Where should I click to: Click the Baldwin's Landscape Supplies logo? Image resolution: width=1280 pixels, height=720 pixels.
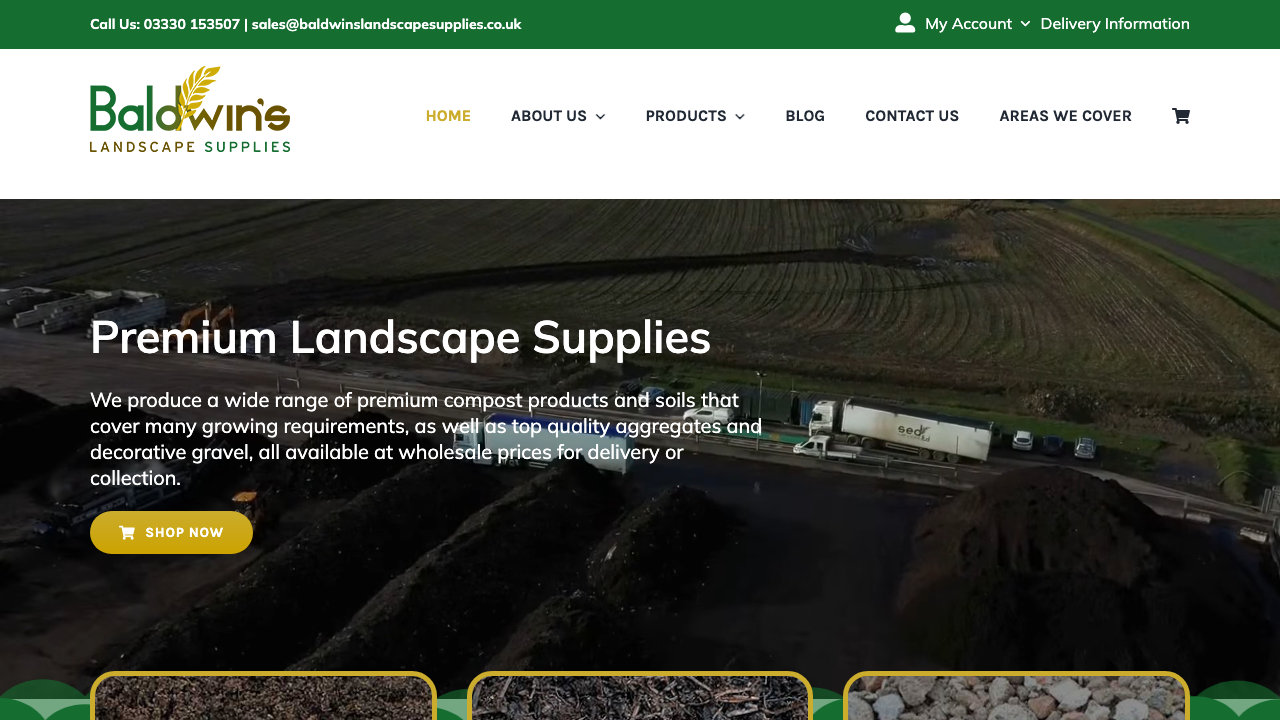coord(190,108)
